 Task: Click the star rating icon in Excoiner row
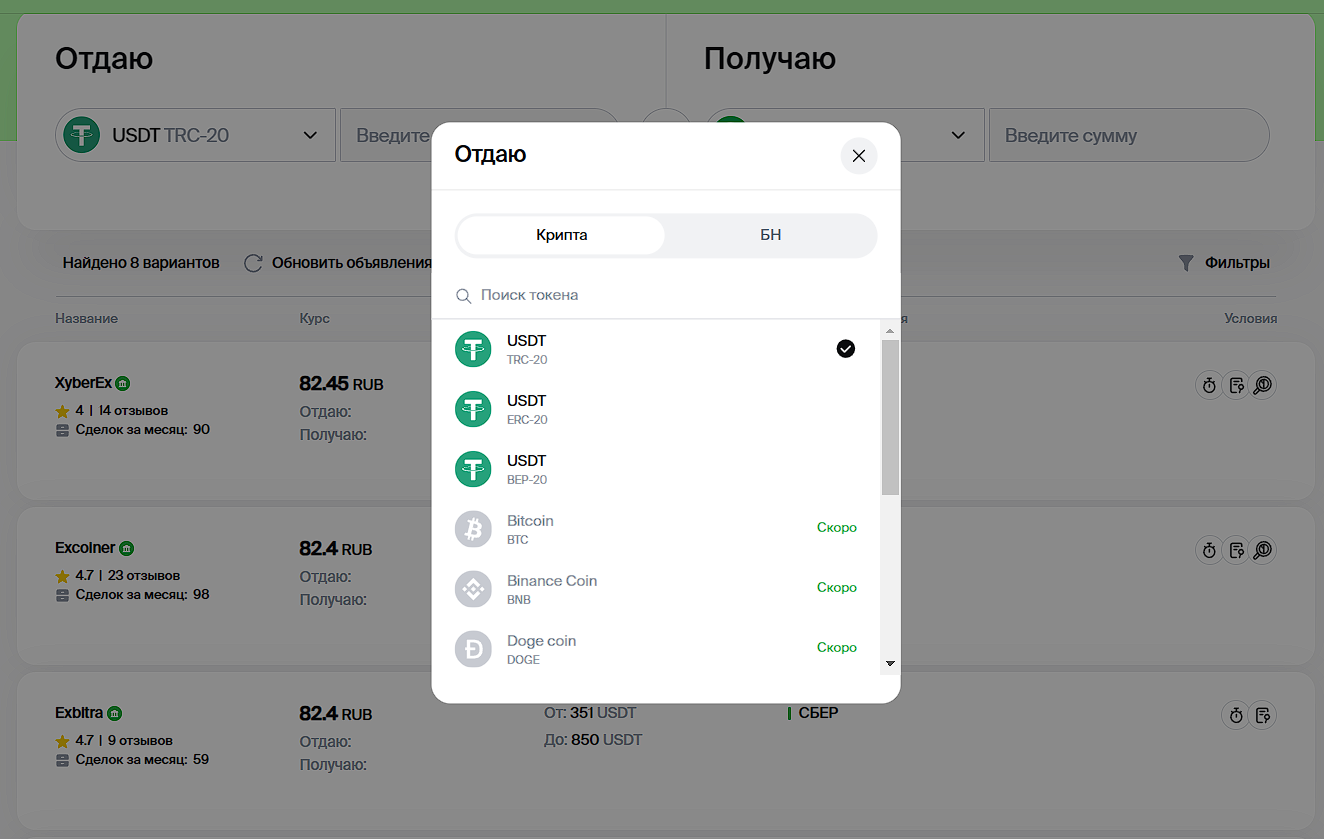[x=62, y=576]
